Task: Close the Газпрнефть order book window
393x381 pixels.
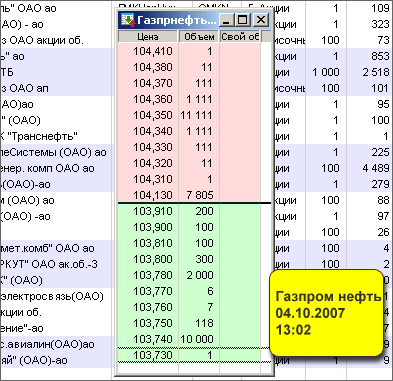Action: [x=261, y=20]
